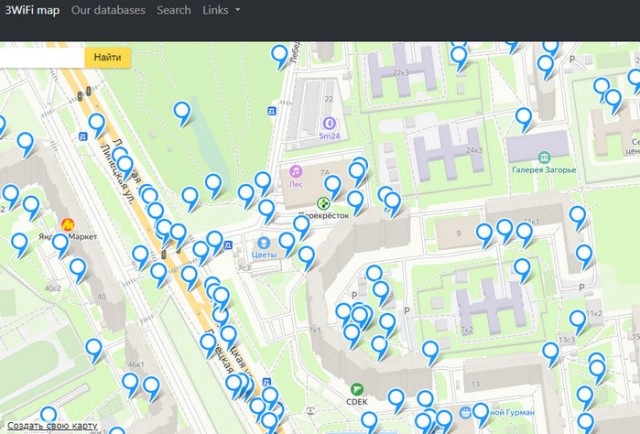Click the 7с3 building label

[244, 268]
